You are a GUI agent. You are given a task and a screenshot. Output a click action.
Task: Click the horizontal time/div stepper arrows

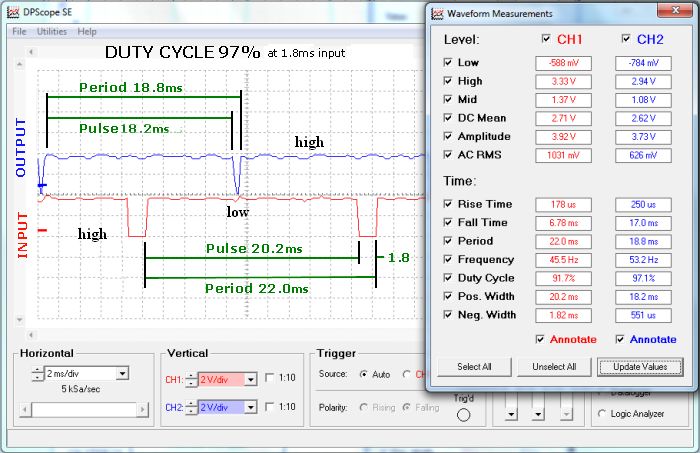click(x=38, y=374)
